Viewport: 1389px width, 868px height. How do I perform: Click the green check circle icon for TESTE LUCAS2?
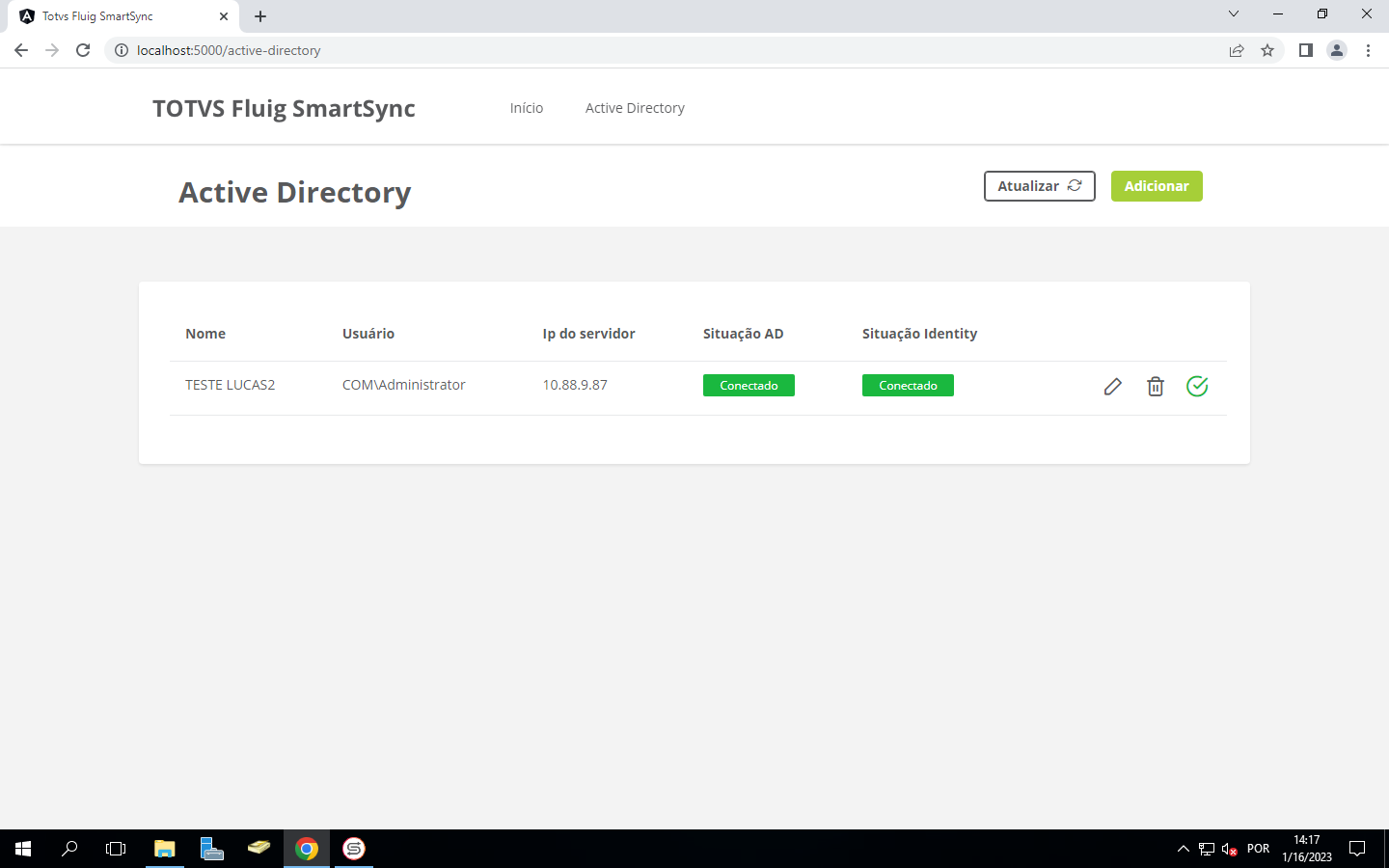1197,386
